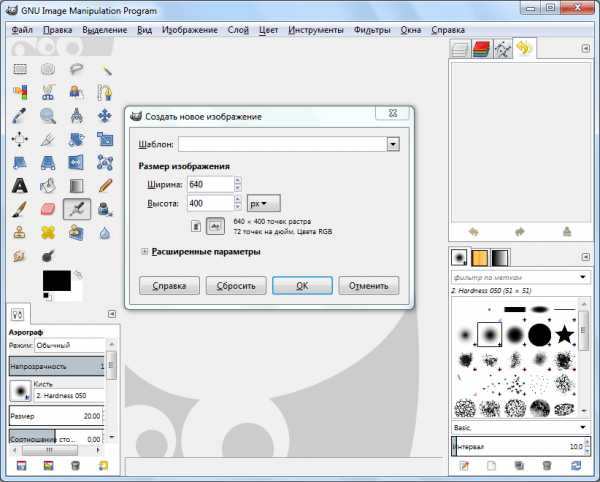Open the Файл menu
The image size is (600, 482).
22,30
